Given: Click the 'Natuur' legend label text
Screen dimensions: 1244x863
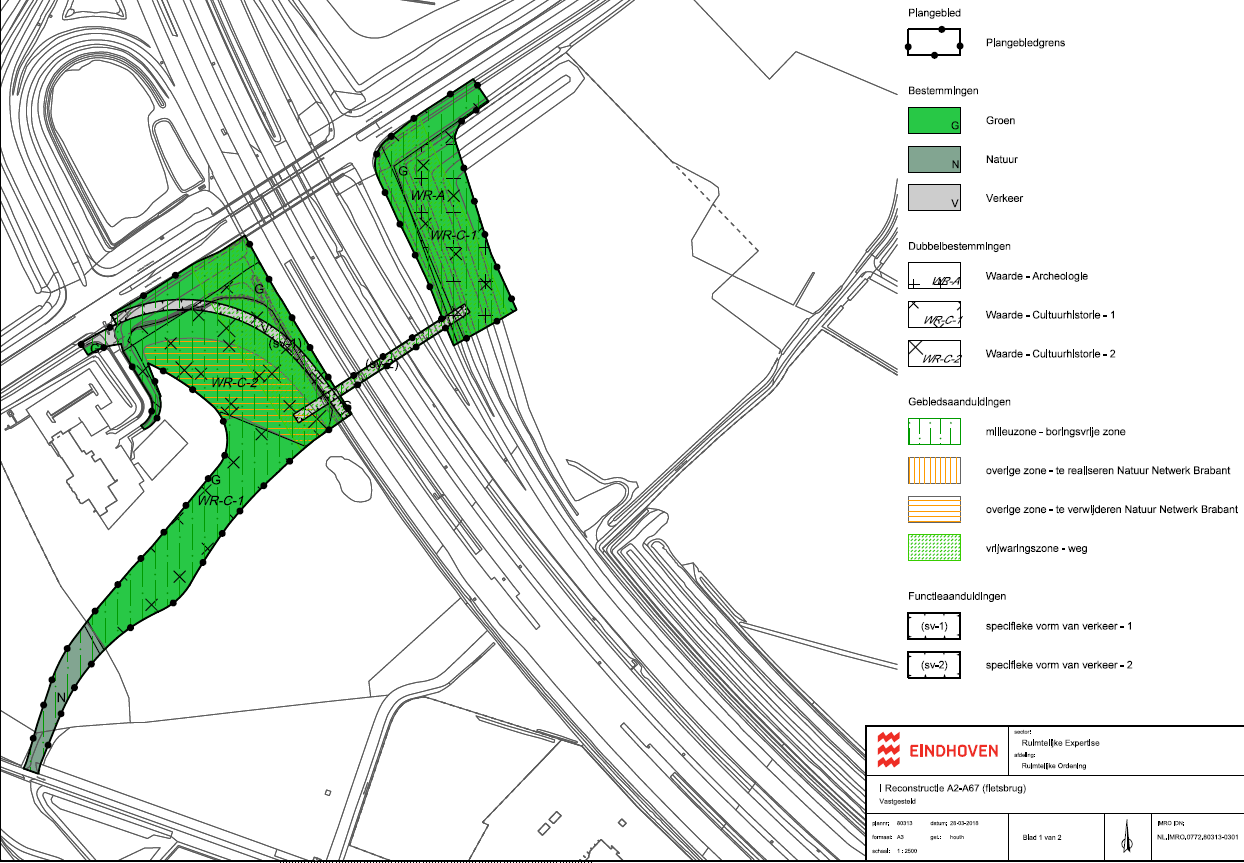Looking at the screenshot, I should pos(1002,160).
